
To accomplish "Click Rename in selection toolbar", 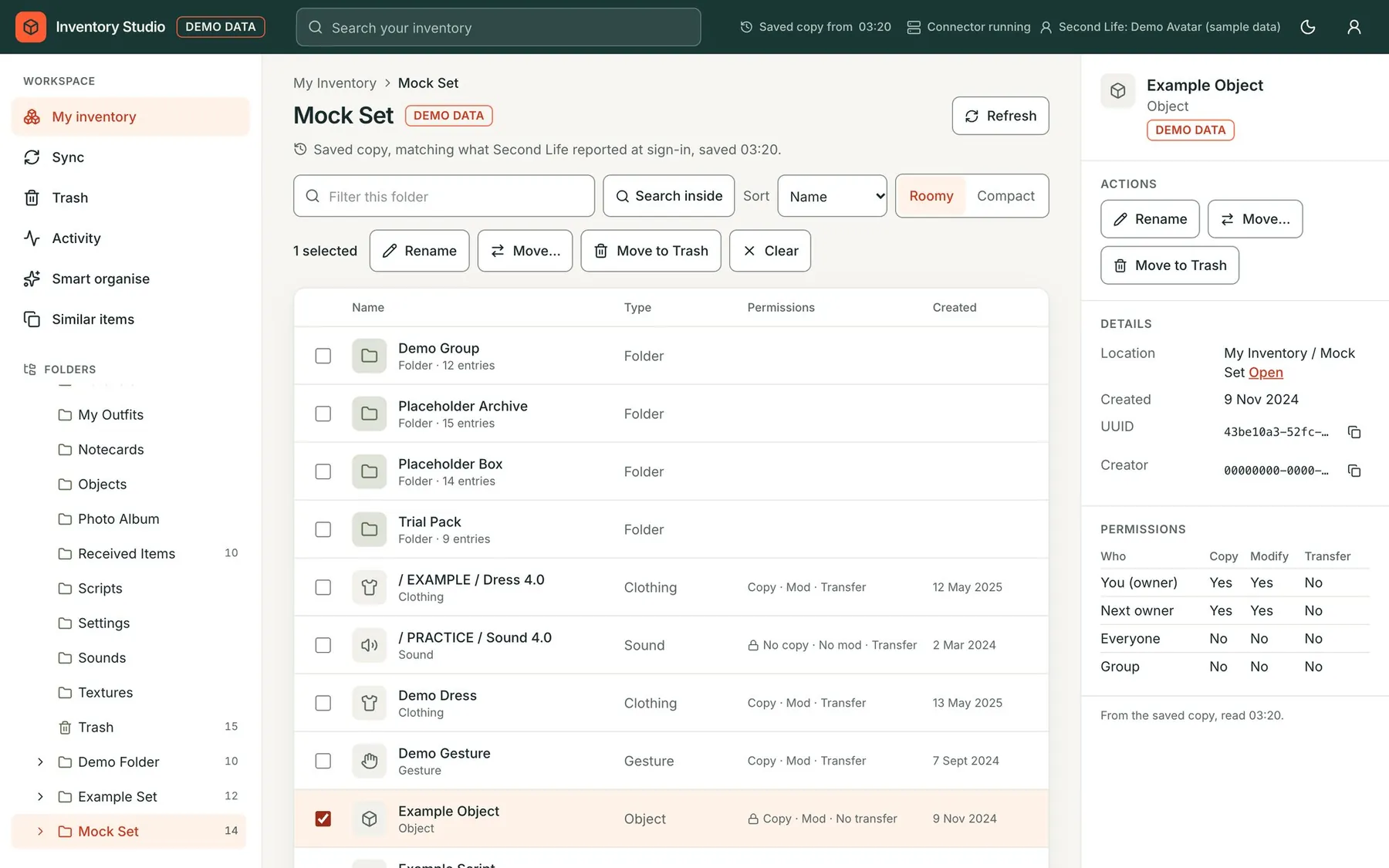I will tap(419, 251).
